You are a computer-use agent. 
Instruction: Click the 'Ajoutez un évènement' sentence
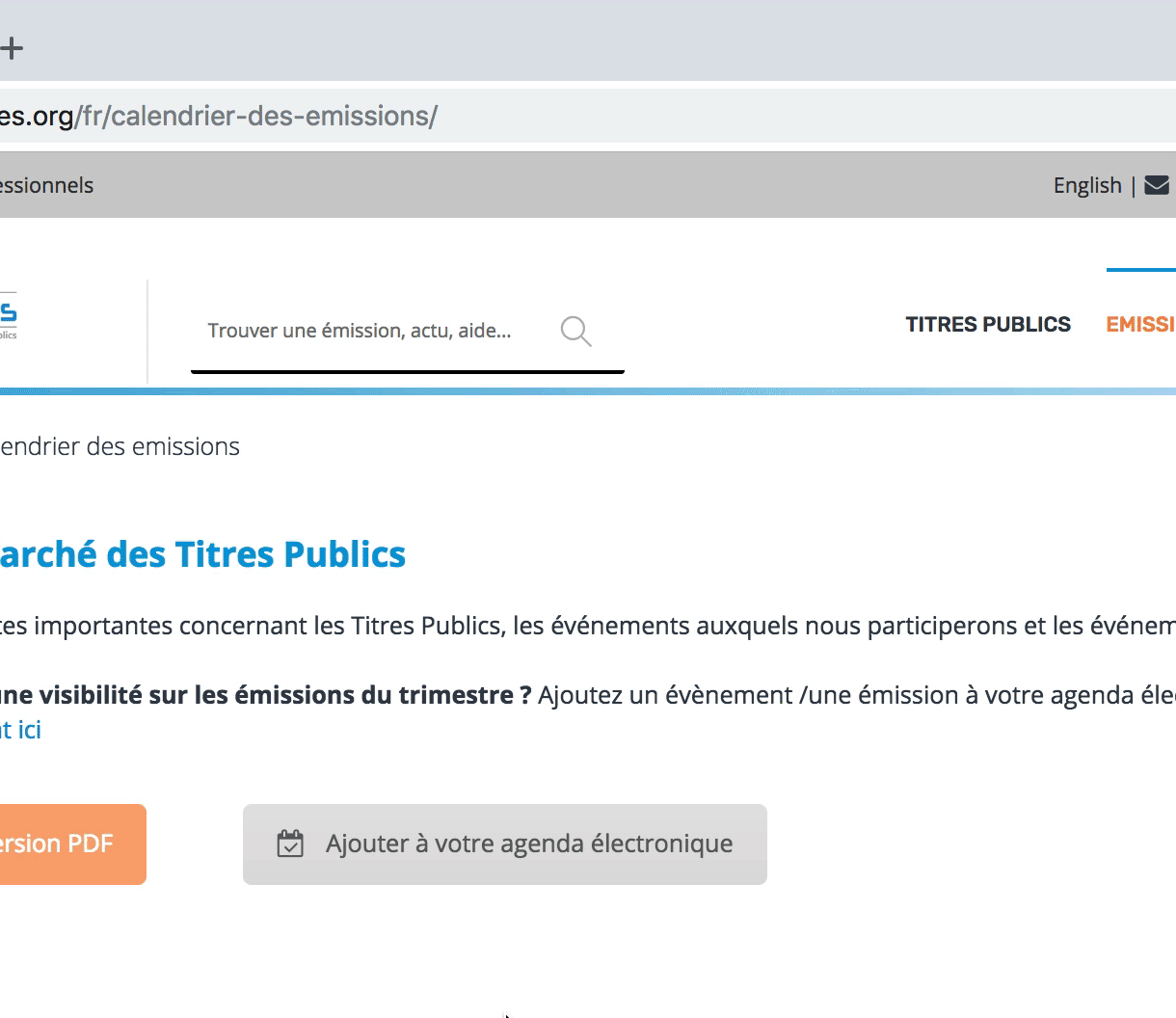[x=848, y=695]
